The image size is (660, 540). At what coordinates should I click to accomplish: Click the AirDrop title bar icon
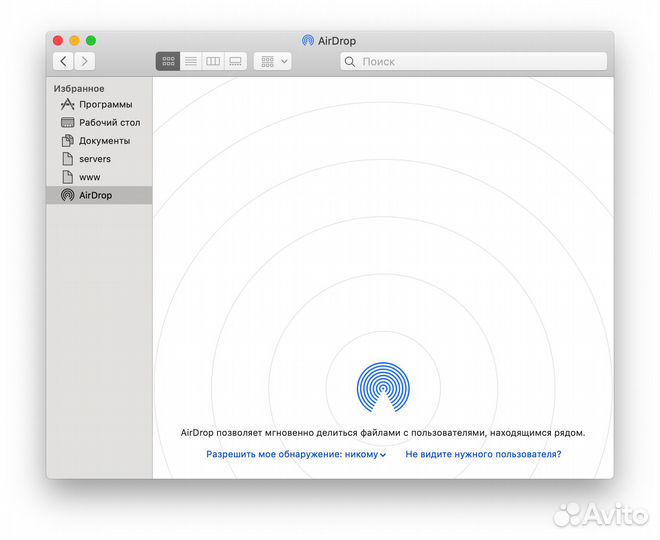(308, 41)
